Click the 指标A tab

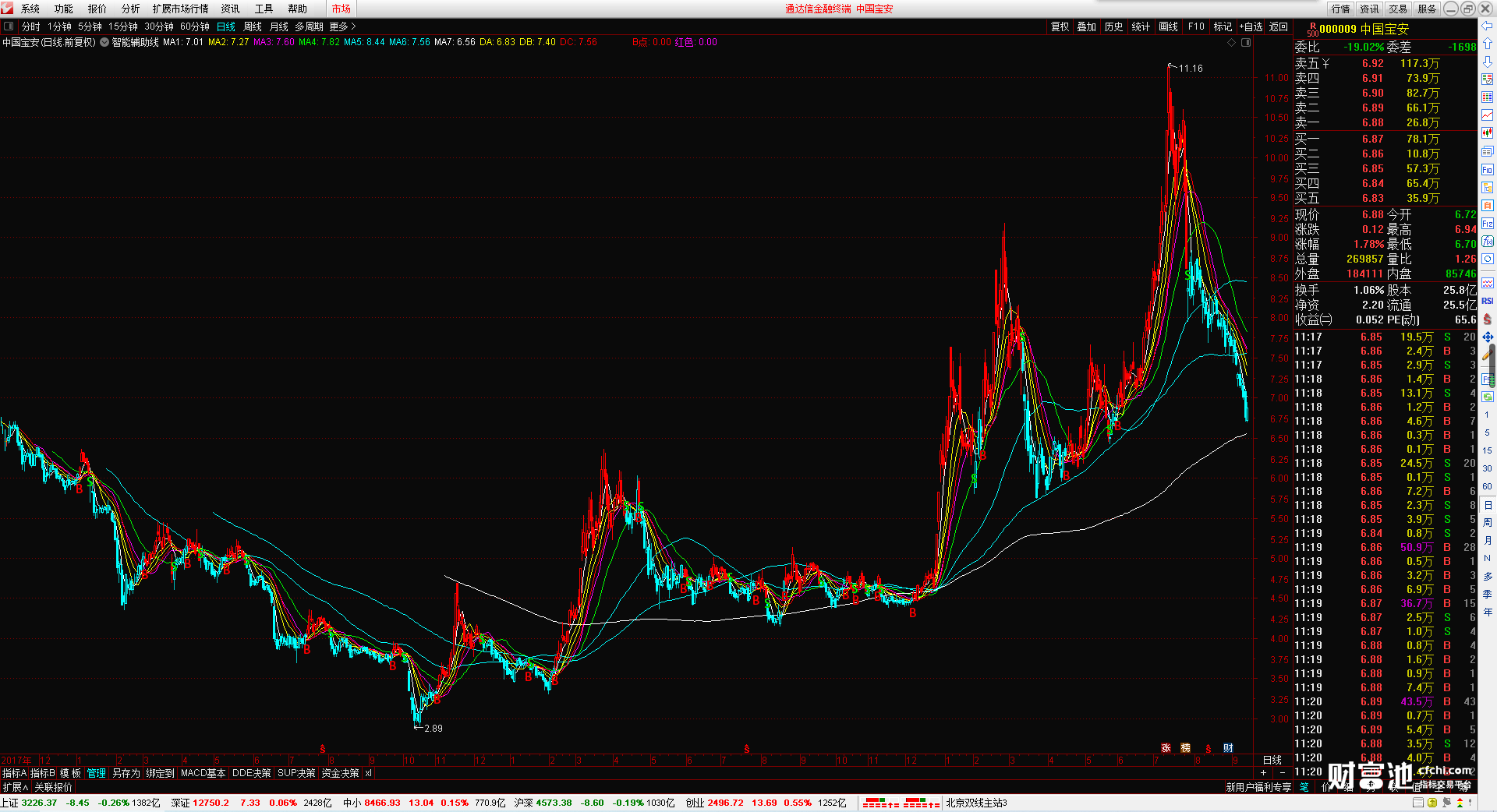coord(15,773)
